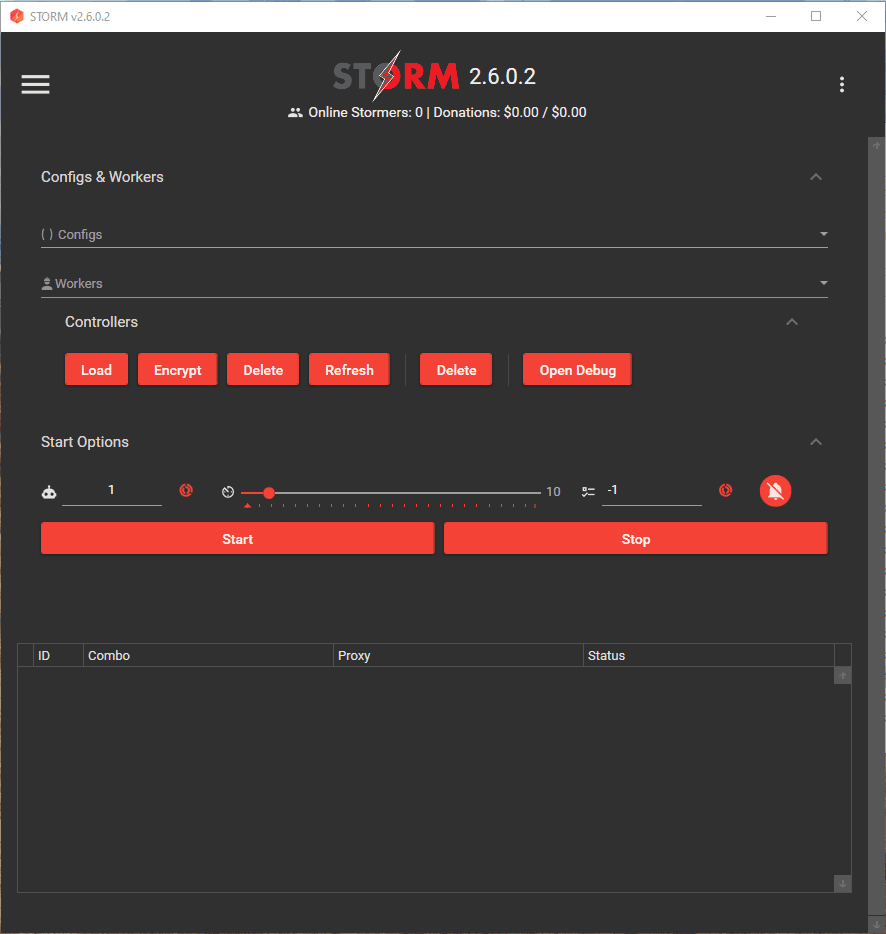
Task: Click the online stormers people icon
Action: [295, 113]
